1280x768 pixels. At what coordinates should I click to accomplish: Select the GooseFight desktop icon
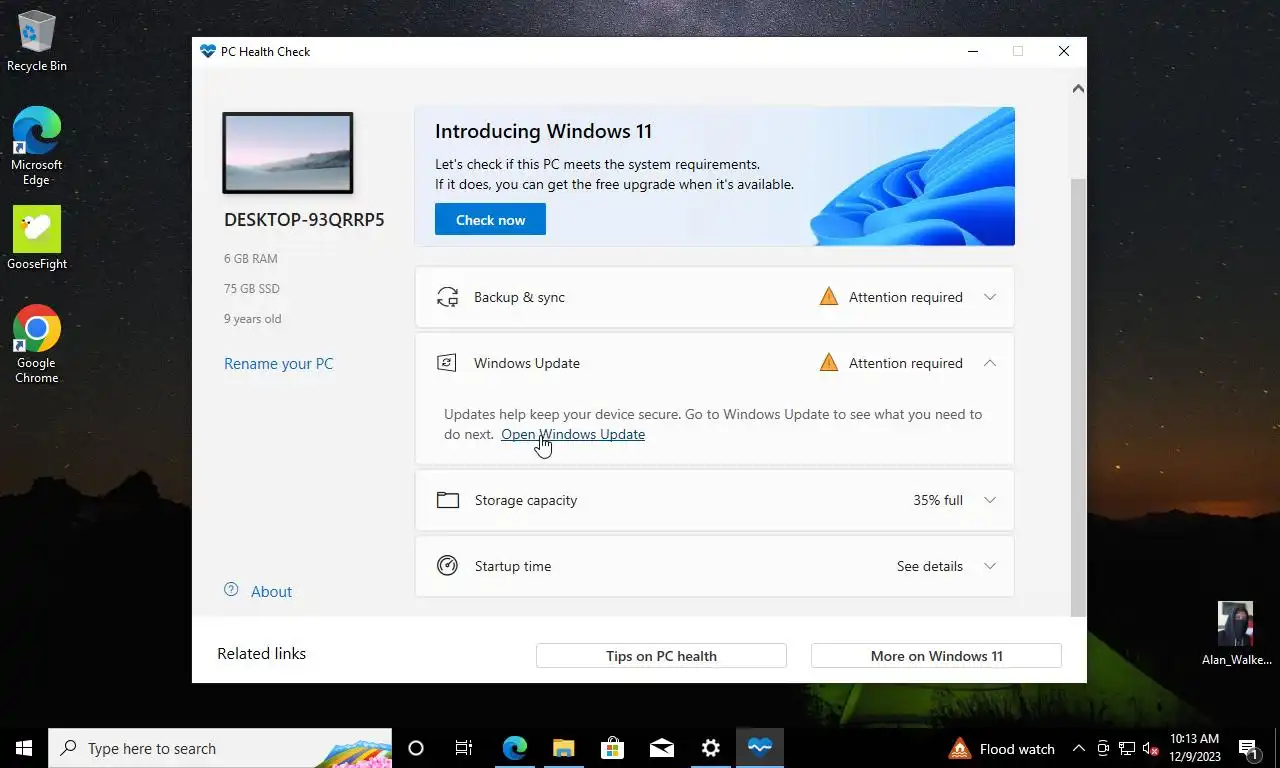pyautogui.click(x=37, y=238)
